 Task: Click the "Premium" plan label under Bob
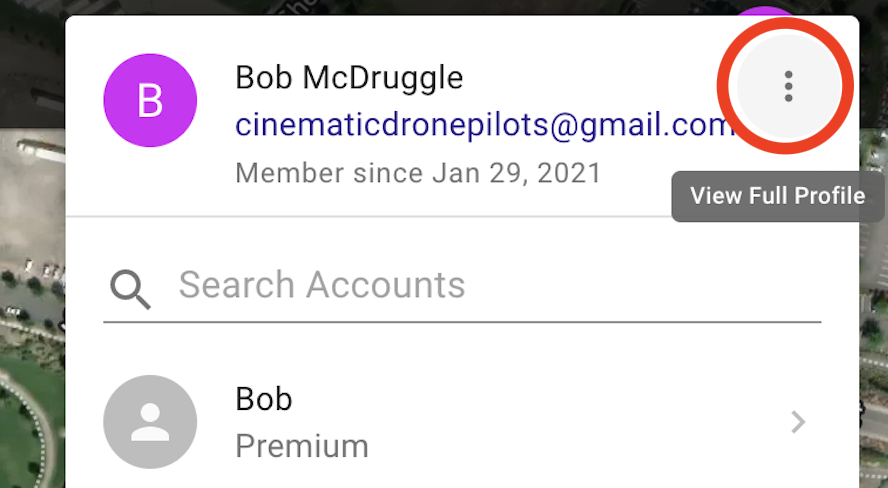click(302, 446)
